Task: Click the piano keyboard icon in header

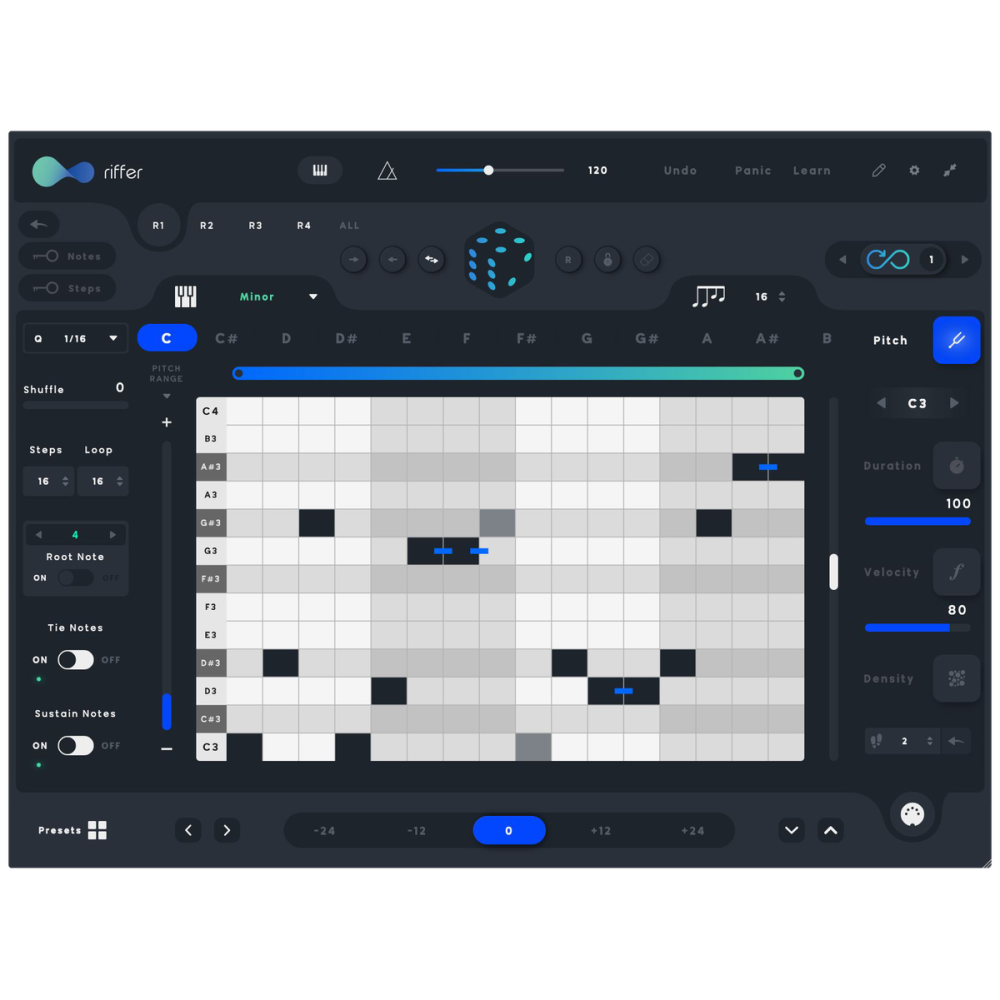Action: (320, 171)
